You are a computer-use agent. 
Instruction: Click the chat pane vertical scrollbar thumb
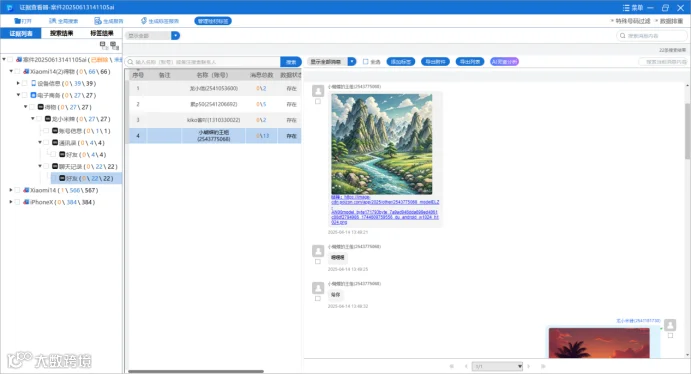pyautogui.click(x=688, y=131)
